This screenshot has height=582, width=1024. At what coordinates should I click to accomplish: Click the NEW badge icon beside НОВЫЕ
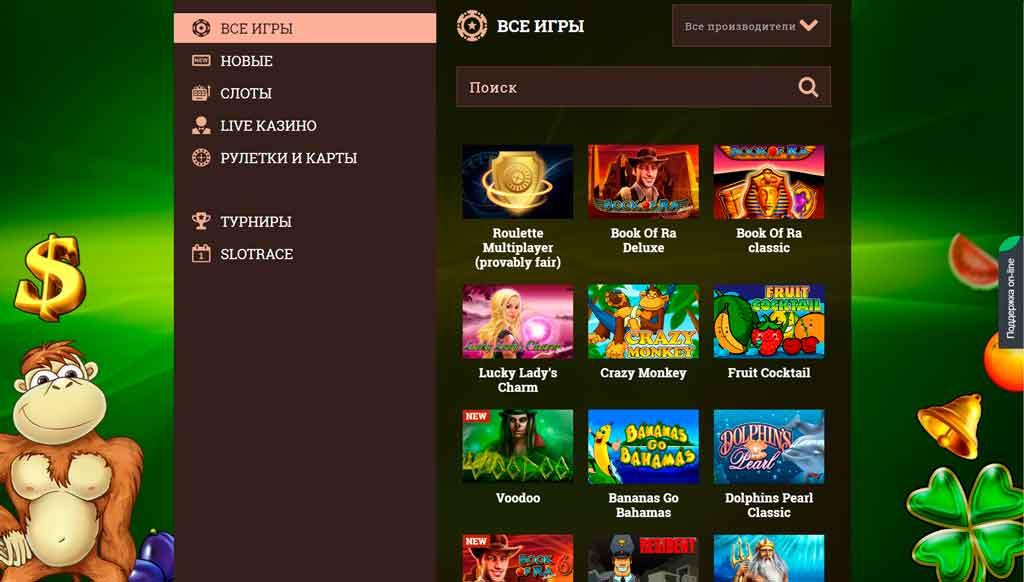(x=201, y=61)
